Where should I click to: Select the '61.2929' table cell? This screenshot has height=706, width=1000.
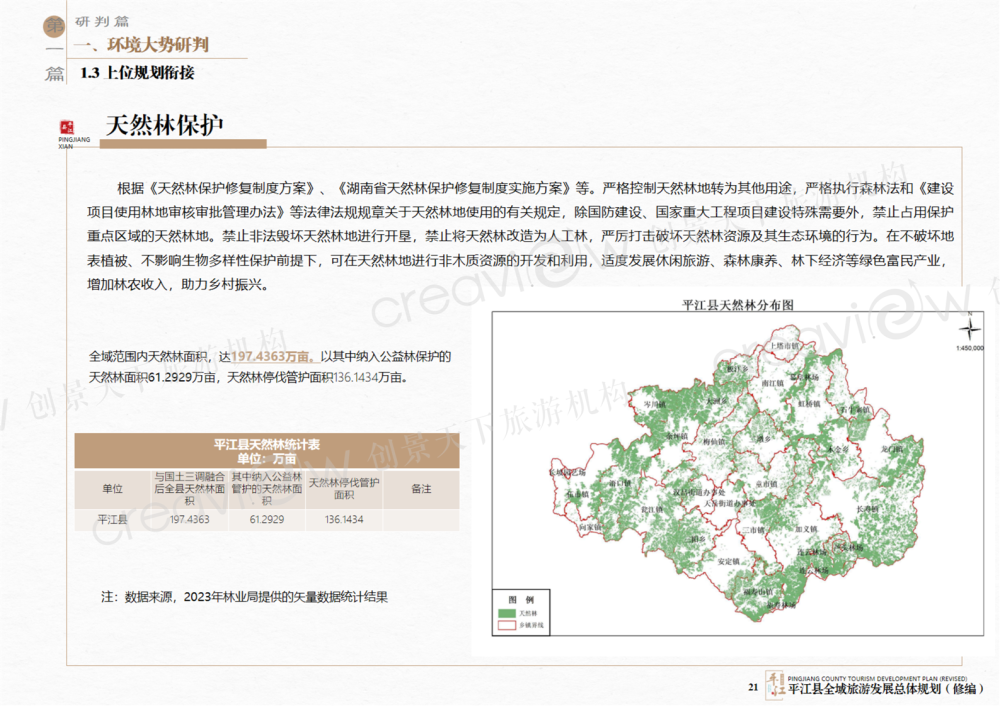click(x=267, y=520)
